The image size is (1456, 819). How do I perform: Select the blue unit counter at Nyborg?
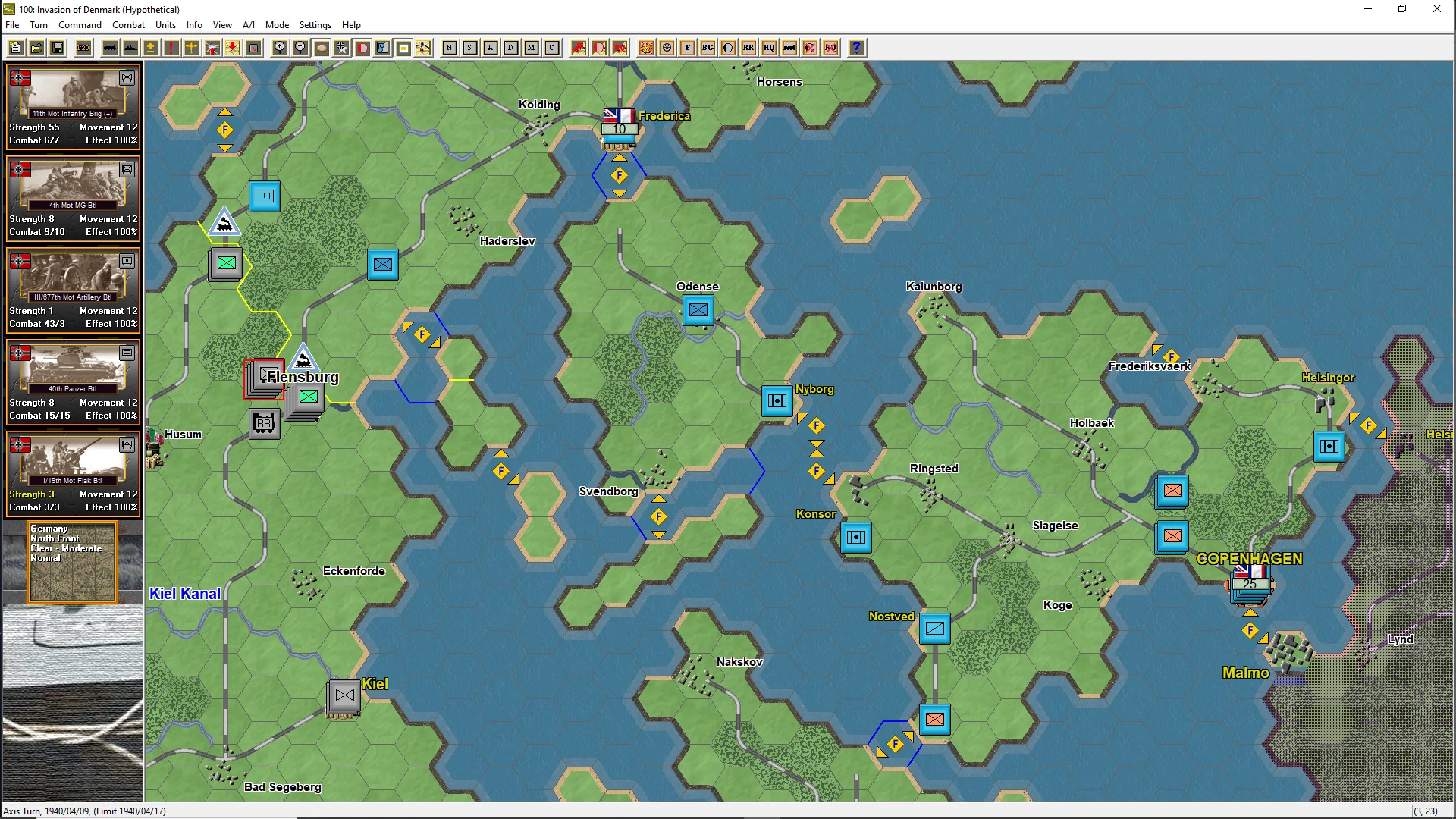(x=777, y=400)
